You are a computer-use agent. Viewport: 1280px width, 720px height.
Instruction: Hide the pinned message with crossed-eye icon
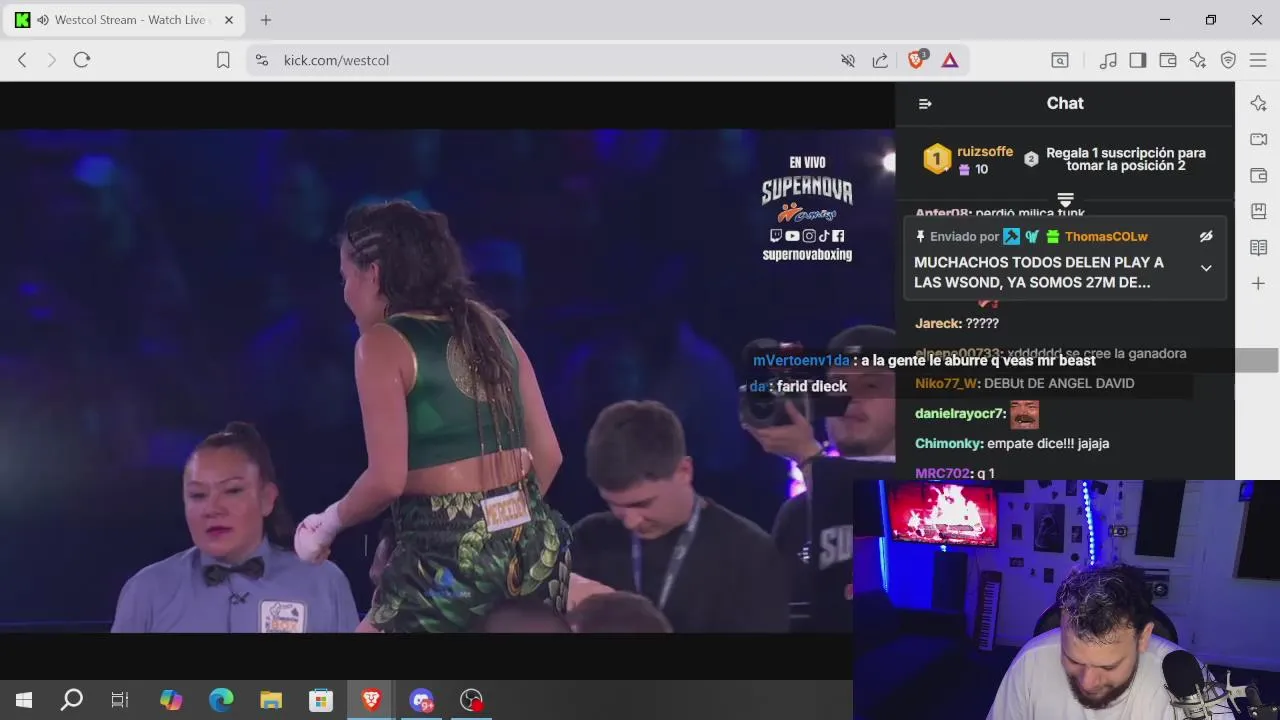[1206, 236]
